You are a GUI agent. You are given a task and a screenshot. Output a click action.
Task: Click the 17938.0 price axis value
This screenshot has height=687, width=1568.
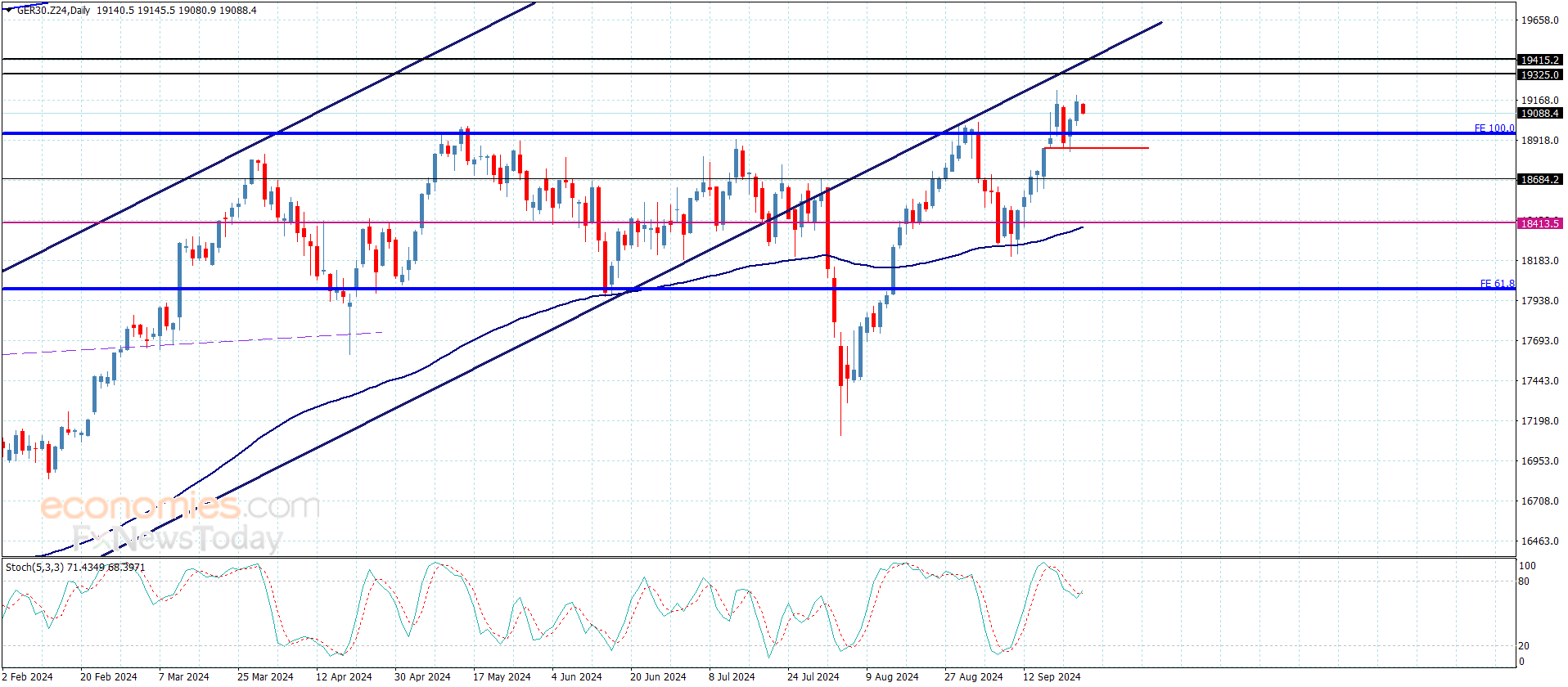[x=1539, y=301]
